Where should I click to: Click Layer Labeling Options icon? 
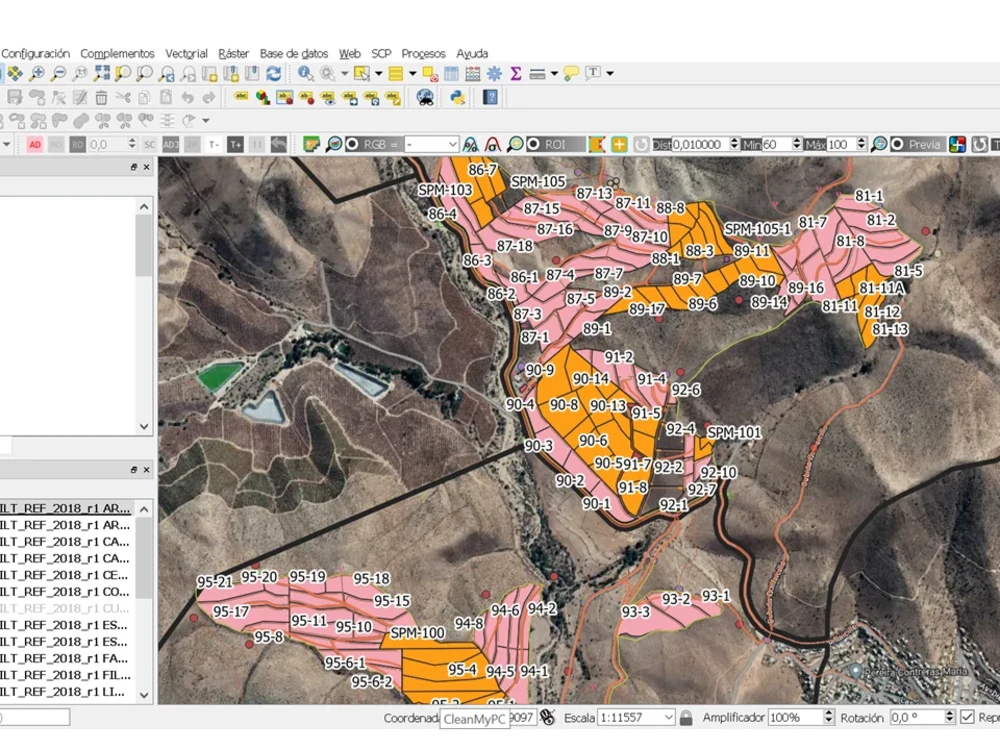pyautogui.click(x=241, y=98)
